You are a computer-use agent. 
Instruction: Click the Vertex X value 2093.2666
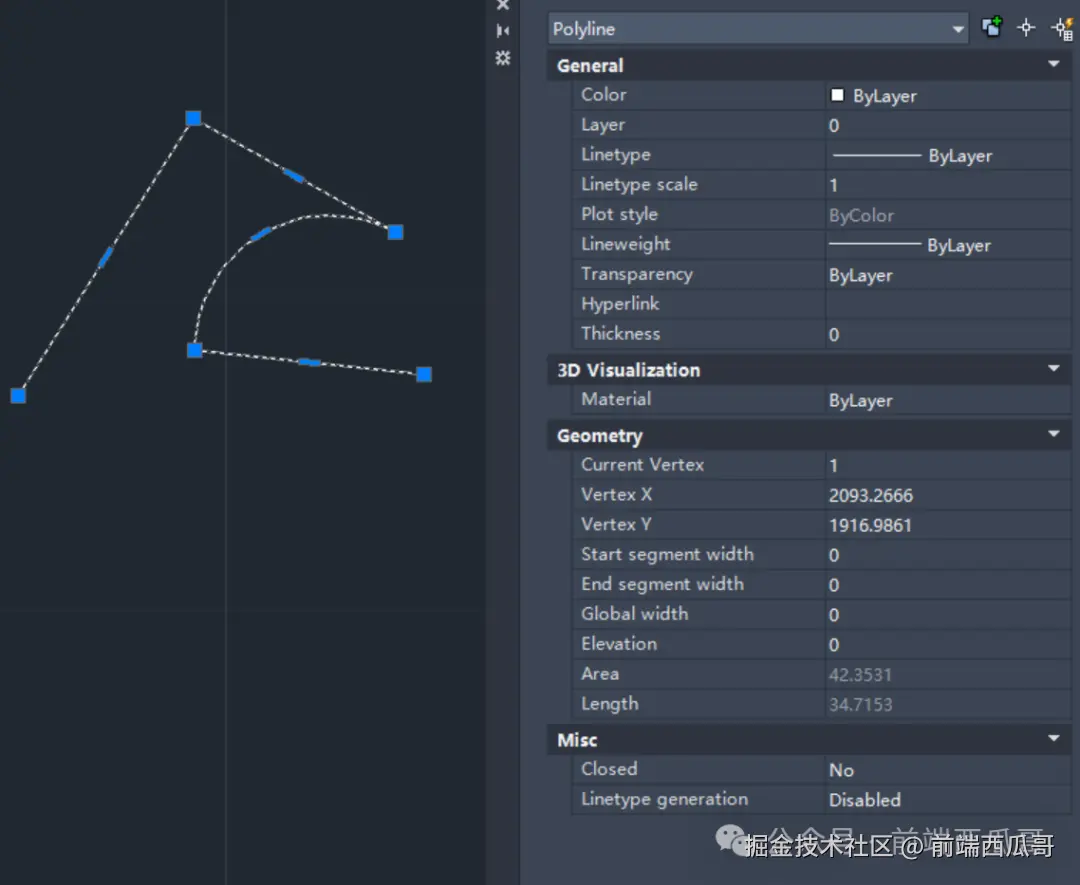click(948, 495)
